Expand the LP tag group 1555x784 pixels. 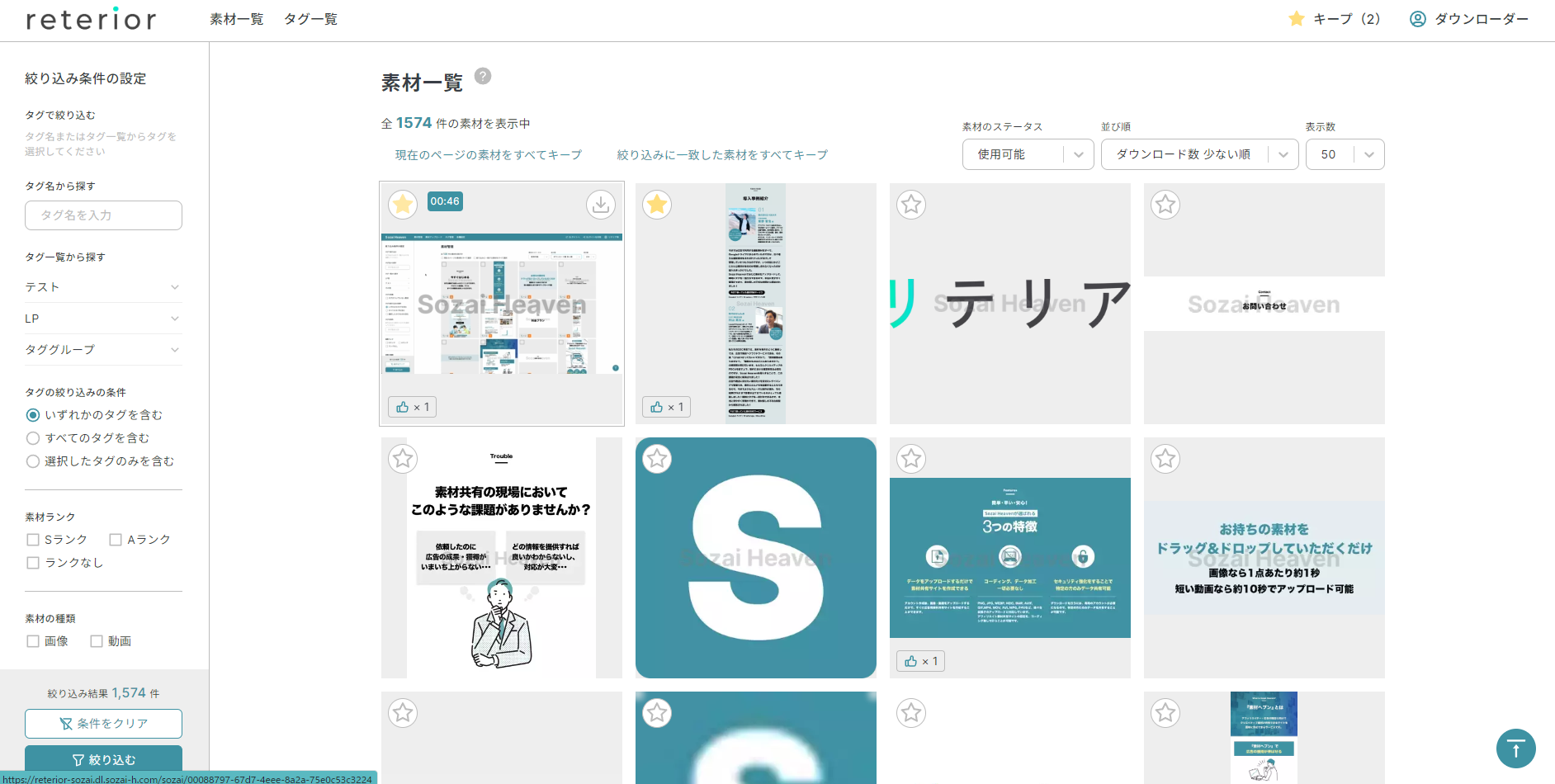(x=103, y=319)
